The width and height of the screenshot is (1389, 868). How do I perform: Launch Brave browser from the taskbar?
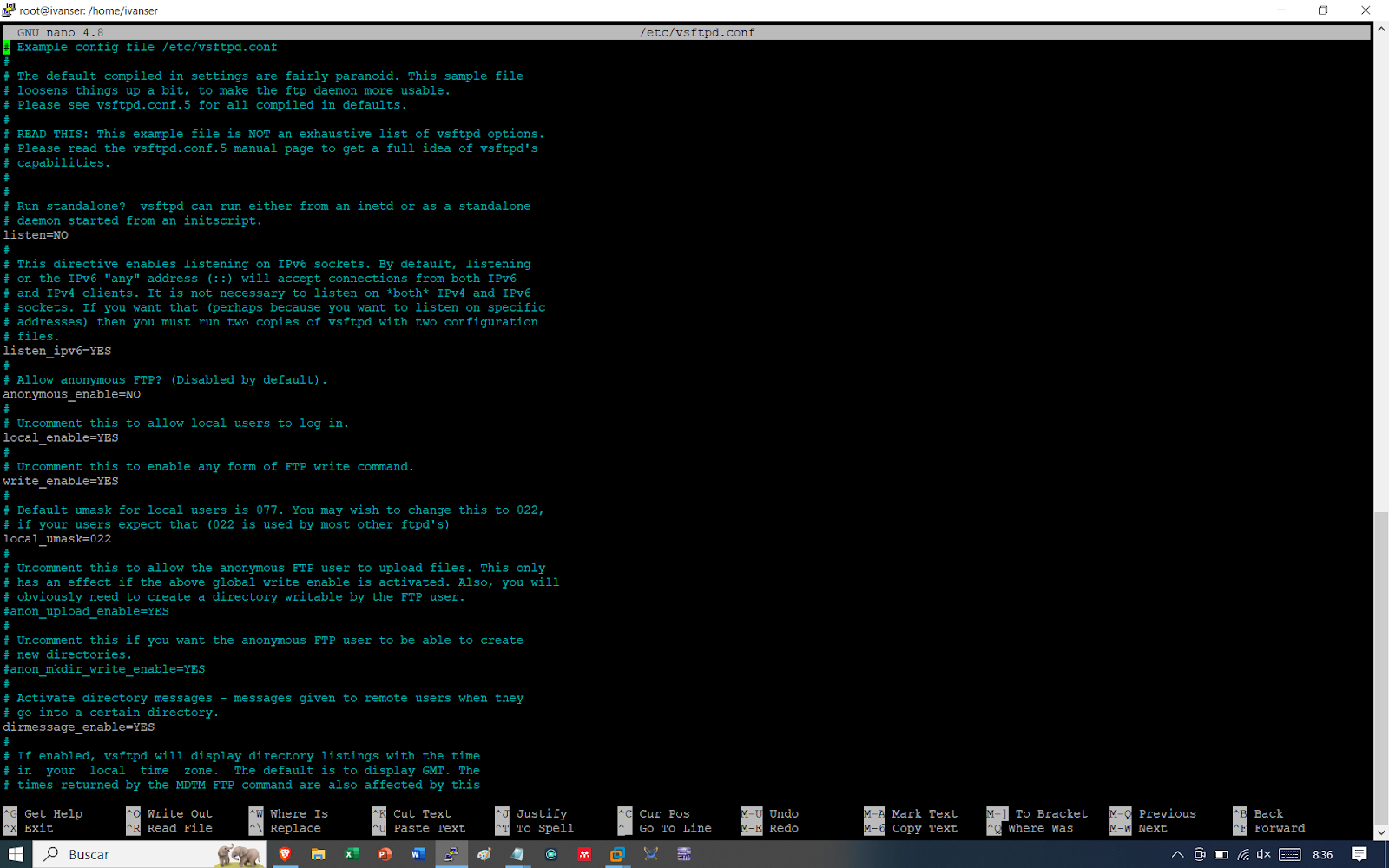(x=285, y=854)
